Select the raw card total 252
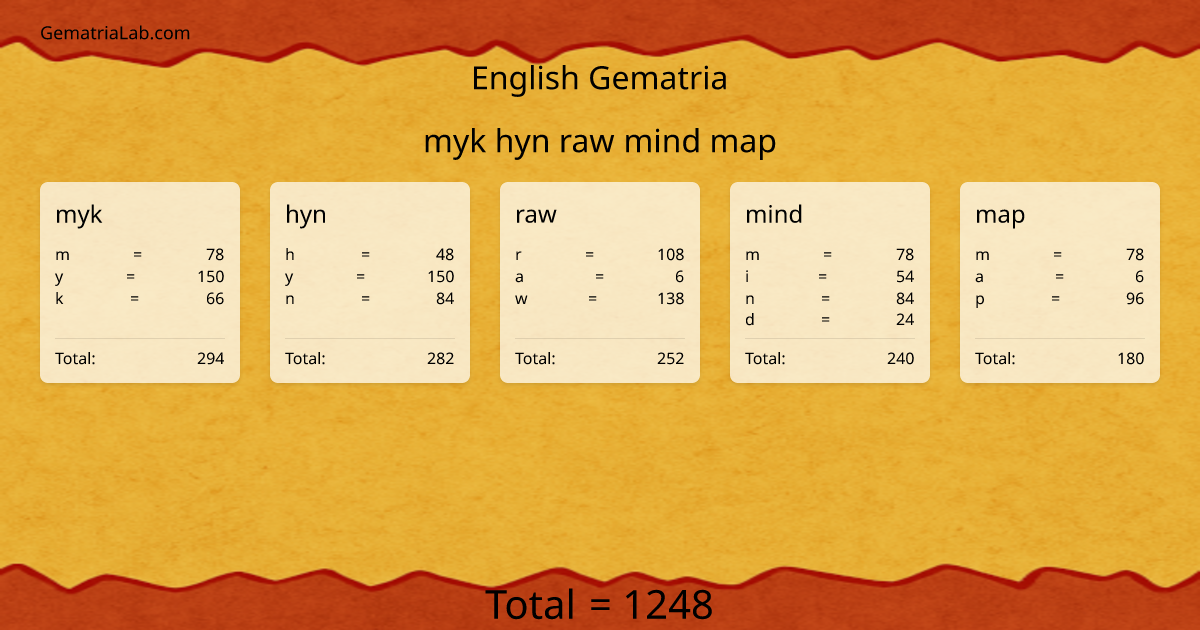 (x=671, y=359)
